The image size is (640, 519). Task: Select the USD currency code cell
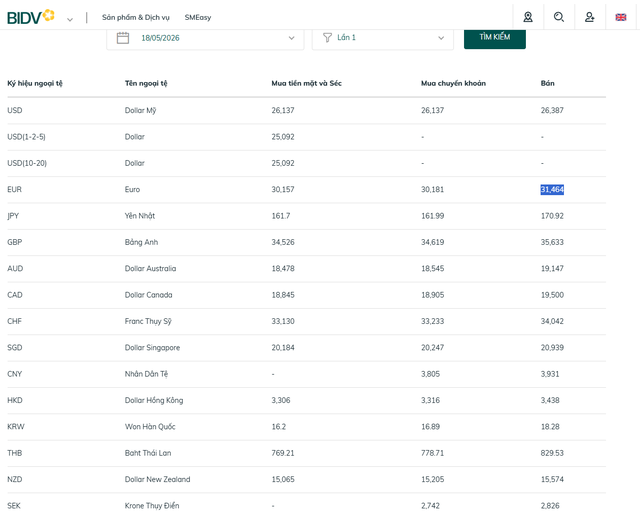tap(15, 110)
